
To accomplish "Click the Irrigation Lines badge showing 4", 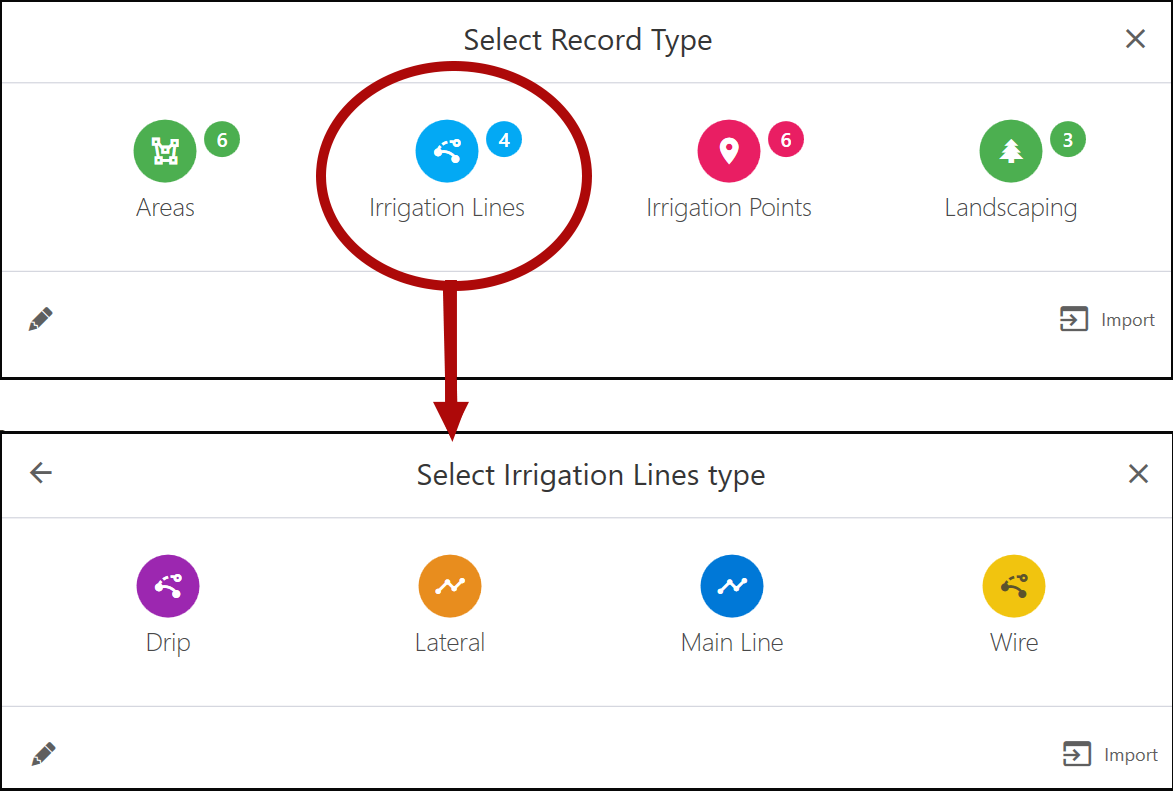I will (x=504, y=140).
